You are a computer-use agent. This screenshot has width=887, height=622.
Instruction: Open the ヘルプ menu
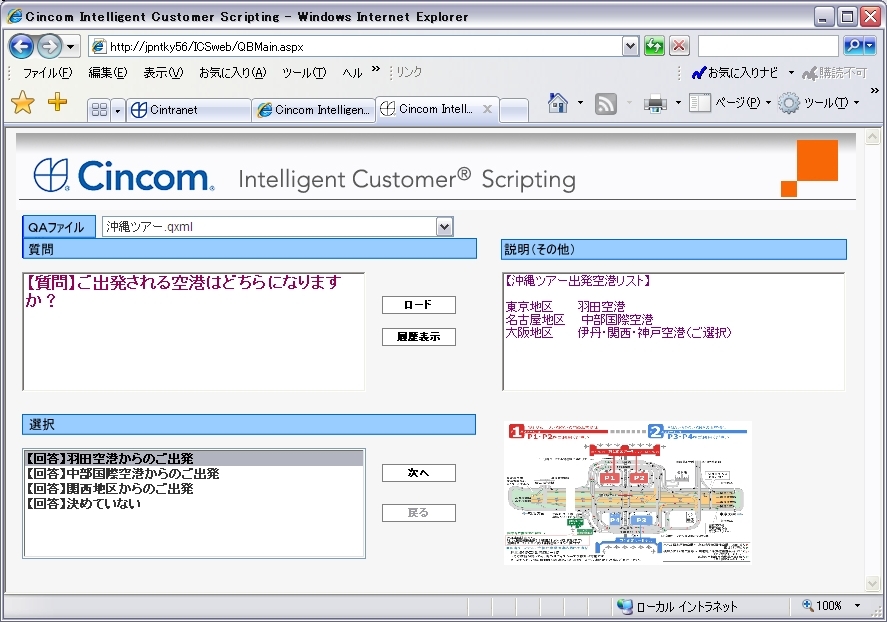(352, 73)
